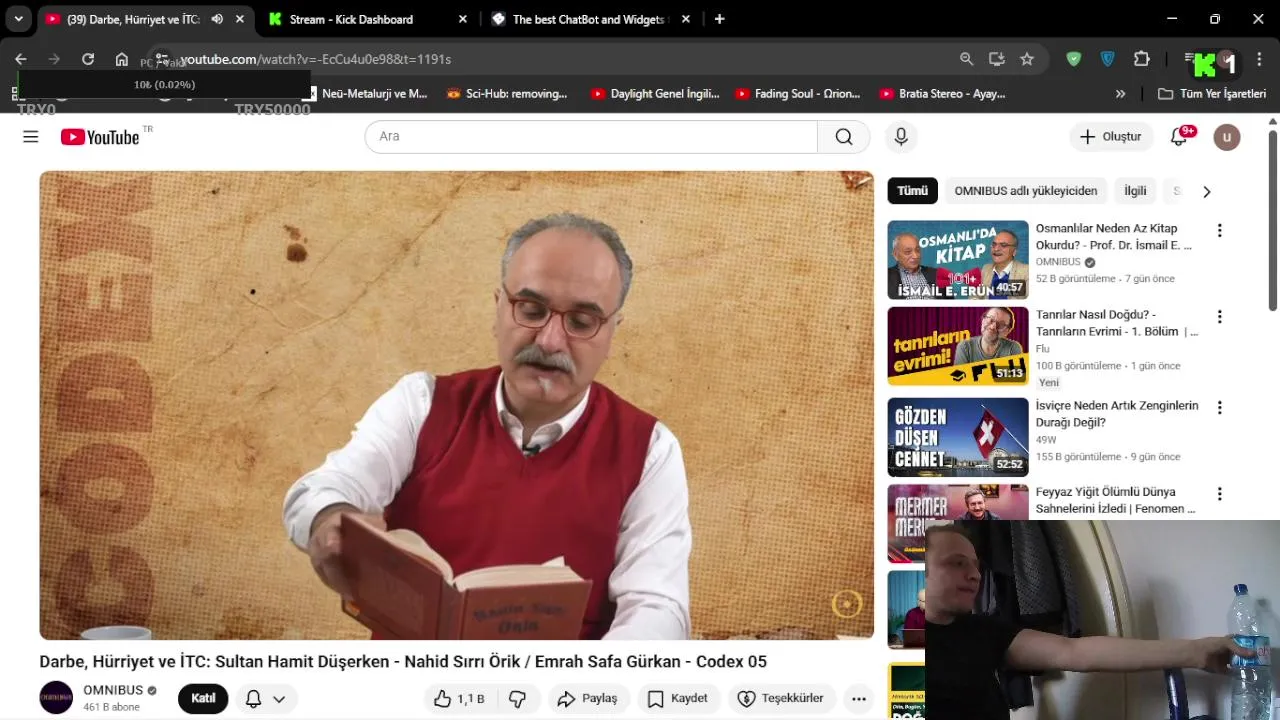Open Daylight Genel İngili bookmark
The height and width of the screenshot is (720, 1280).
[655, 94]
